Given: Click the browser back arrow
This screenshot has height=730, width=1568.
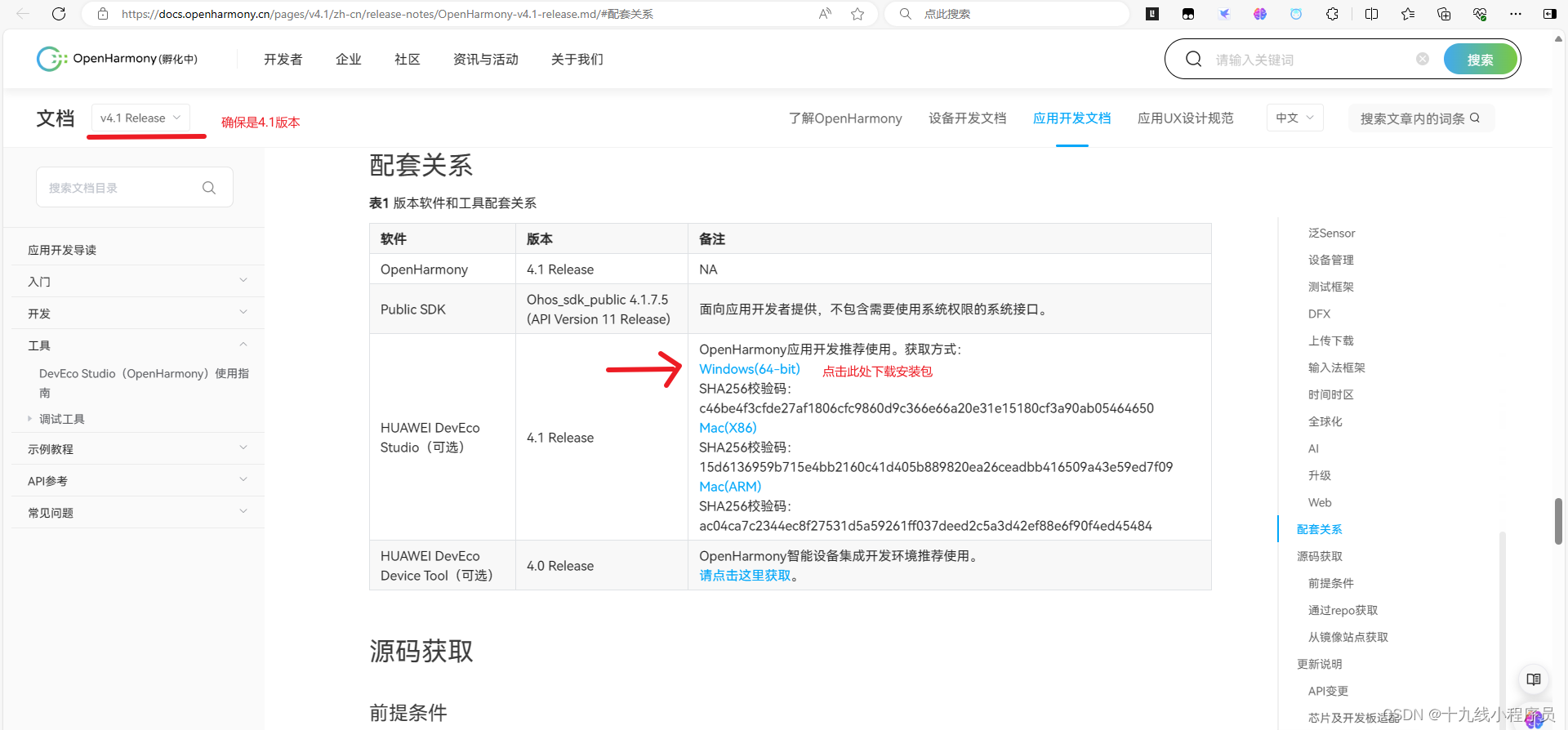Looking at the screenshot, I should [23, 14].
